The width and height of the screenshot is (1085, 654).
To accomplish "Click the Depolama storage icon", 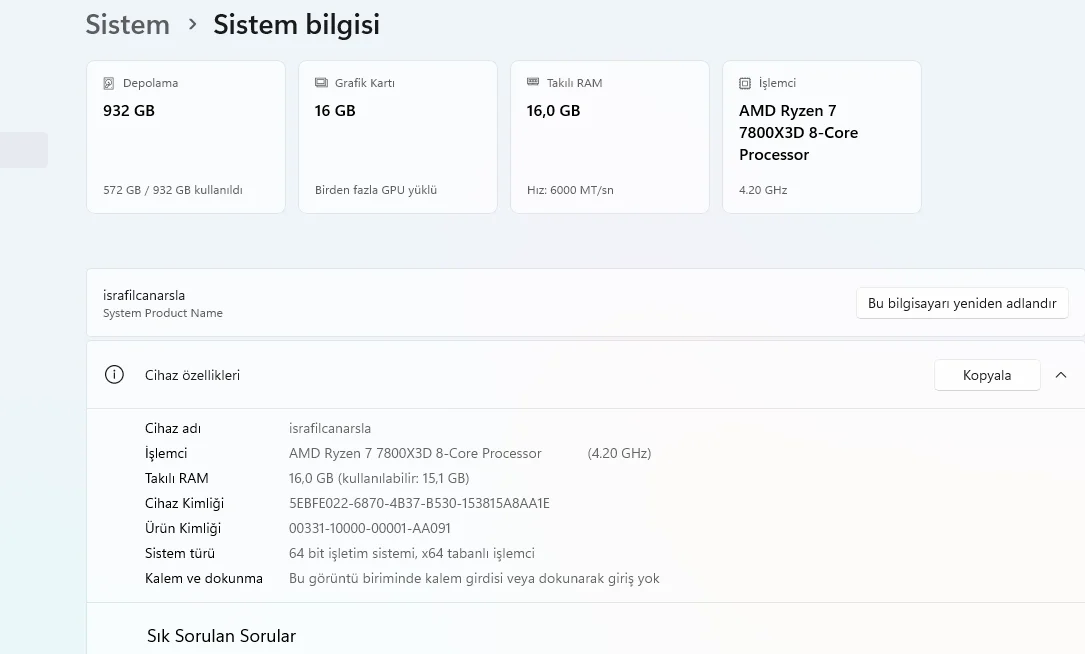I will click(x=109, y=83).
